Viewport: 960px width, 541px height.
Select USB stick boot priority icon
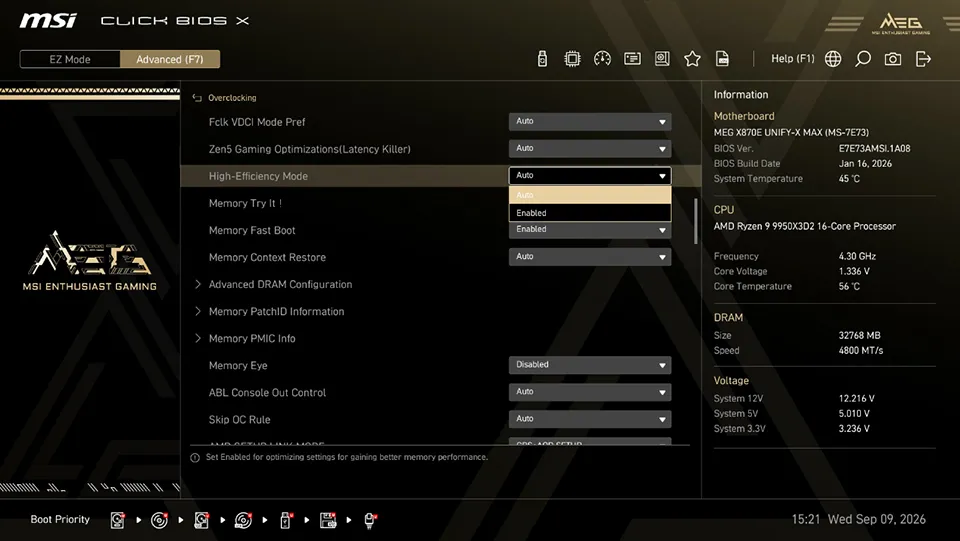(x=285, y=520)
